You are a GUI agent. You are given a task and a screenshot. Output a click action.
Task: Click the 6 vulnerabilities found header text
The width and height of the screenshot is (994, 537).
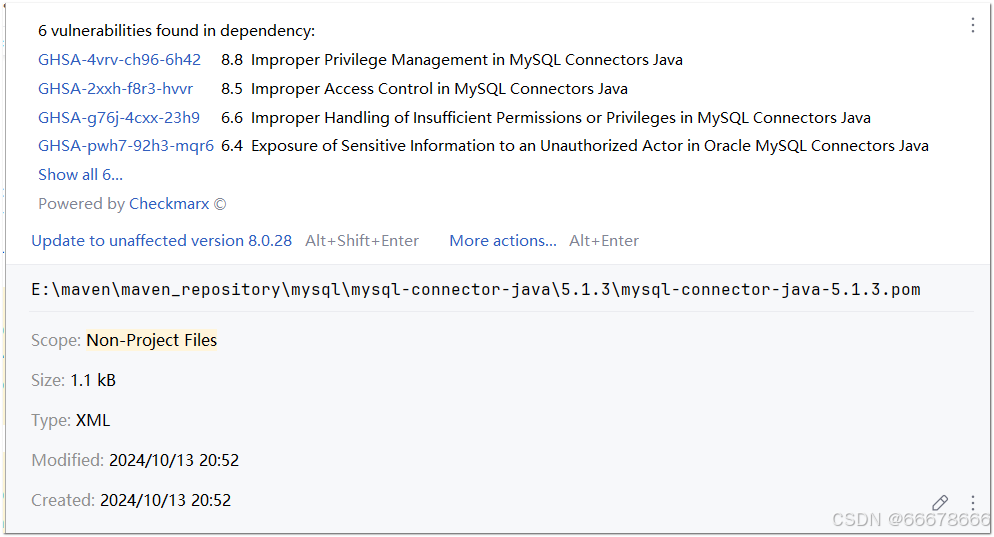pos(176,31)
